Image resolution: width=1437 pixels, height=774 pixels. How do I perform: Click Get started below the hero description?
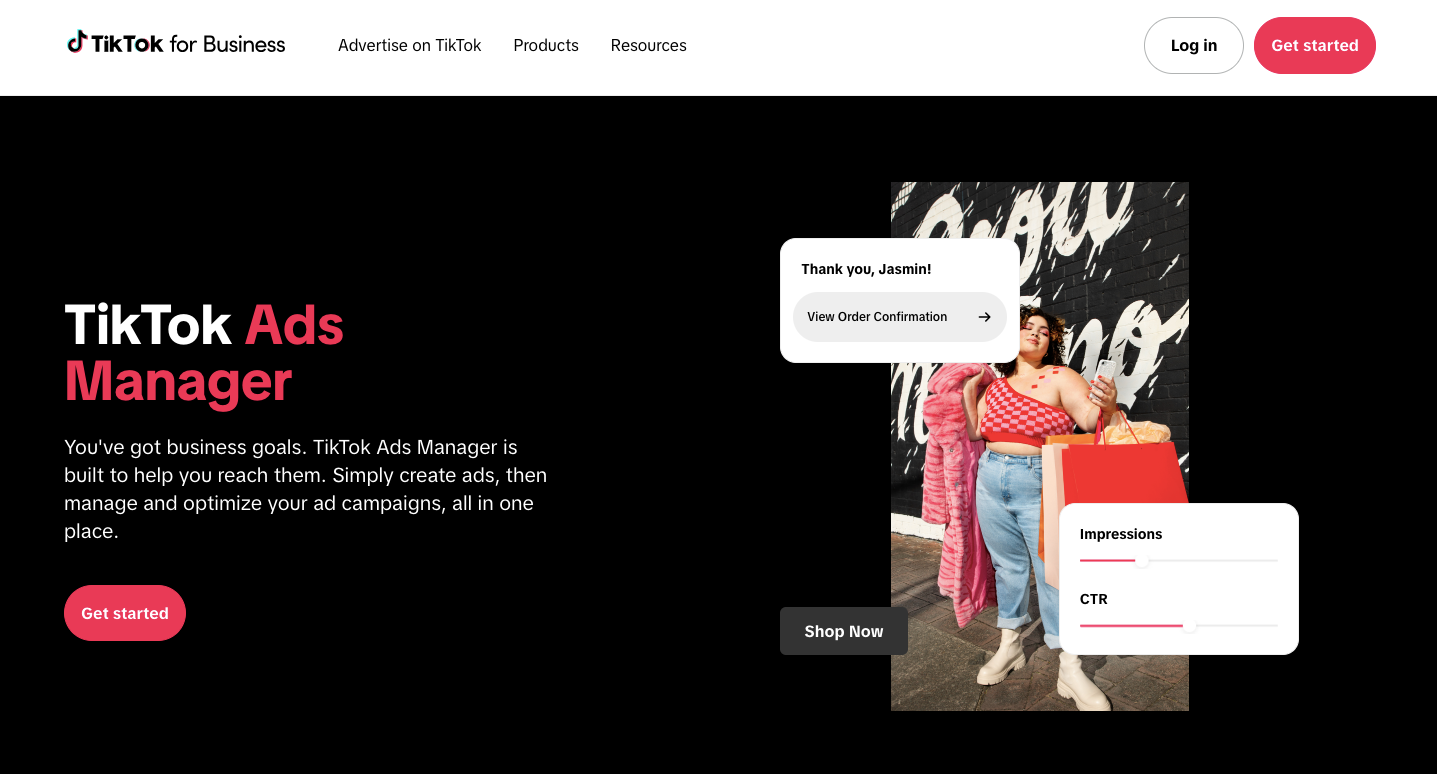(x=125, y=613)
